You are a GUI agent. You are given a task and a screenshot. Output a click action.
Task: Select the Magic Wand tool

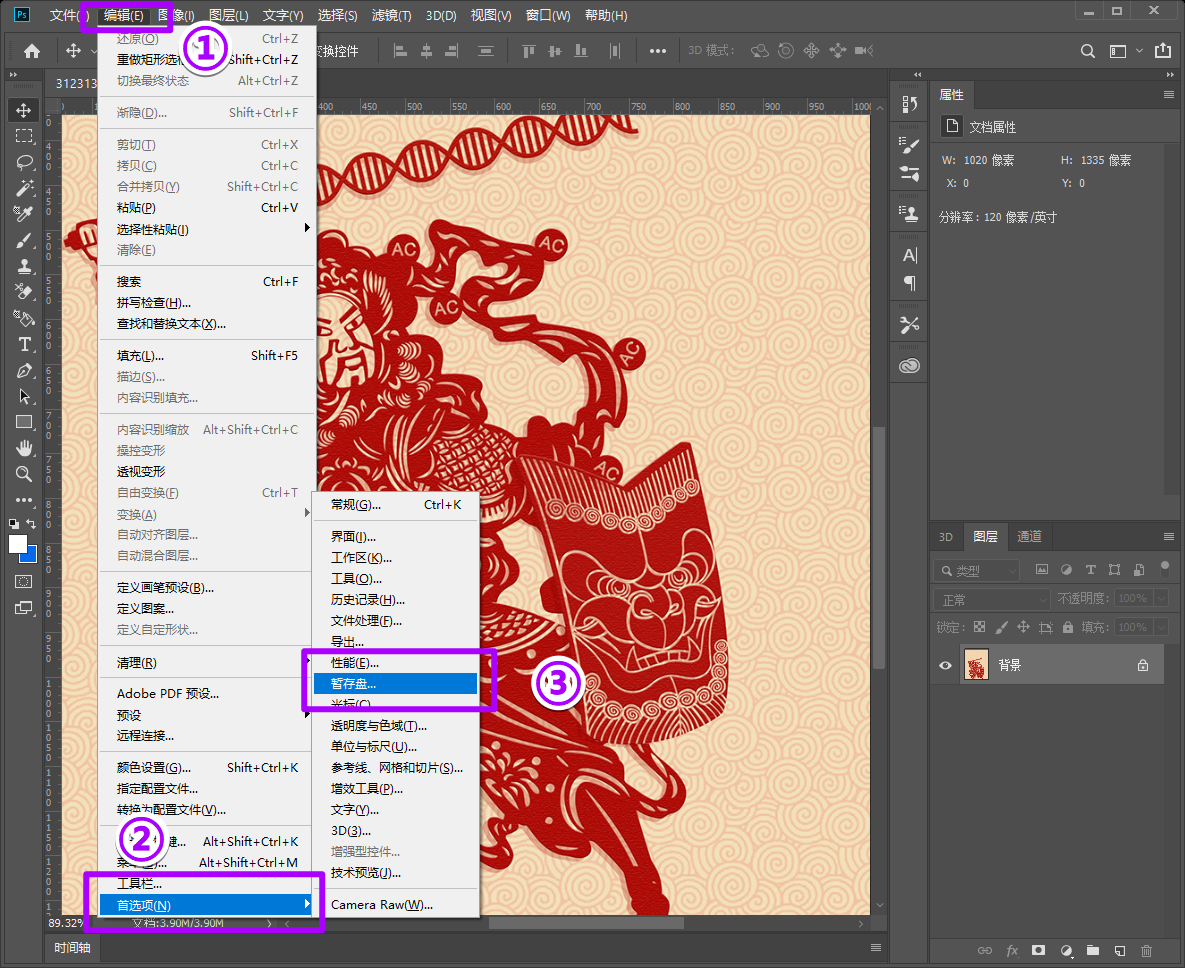[24, 188]
